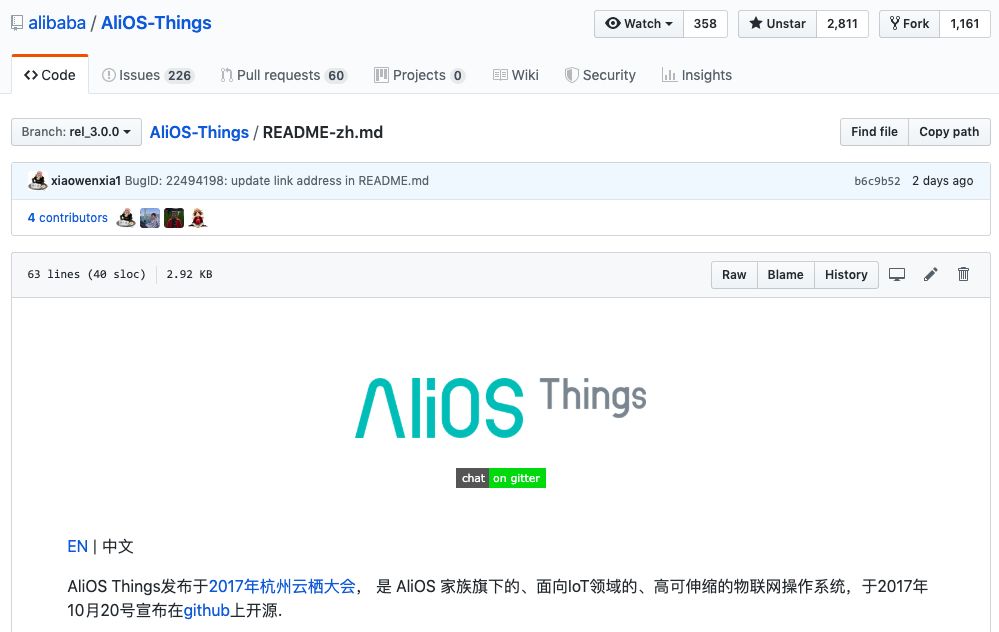999x632 pixels.
Task: Open the alibaba owner link
Action: [x=57, y=23]
